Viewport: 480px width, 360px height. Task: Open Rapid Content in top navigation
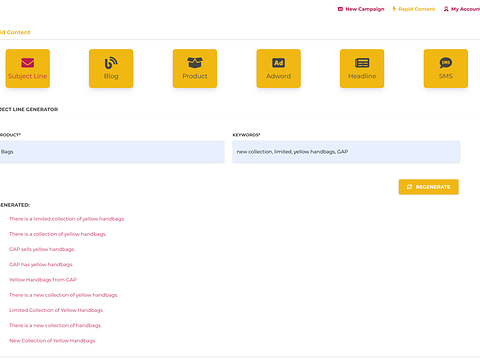[414, 9]
